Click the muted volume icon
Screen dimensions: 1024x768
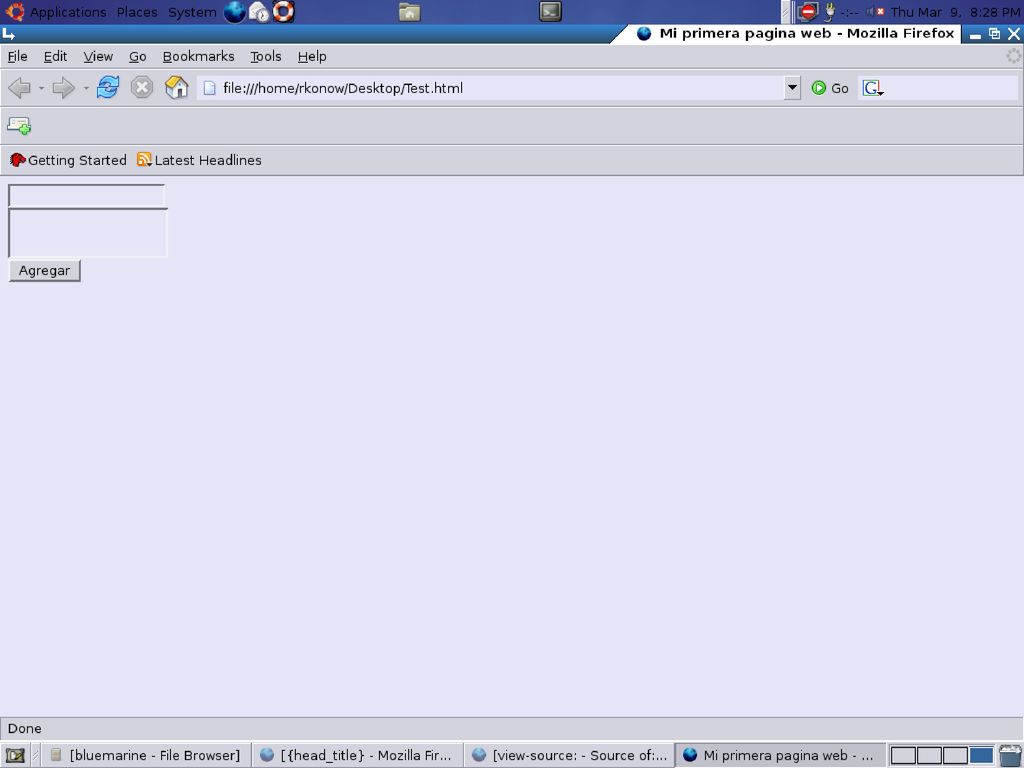875,12
